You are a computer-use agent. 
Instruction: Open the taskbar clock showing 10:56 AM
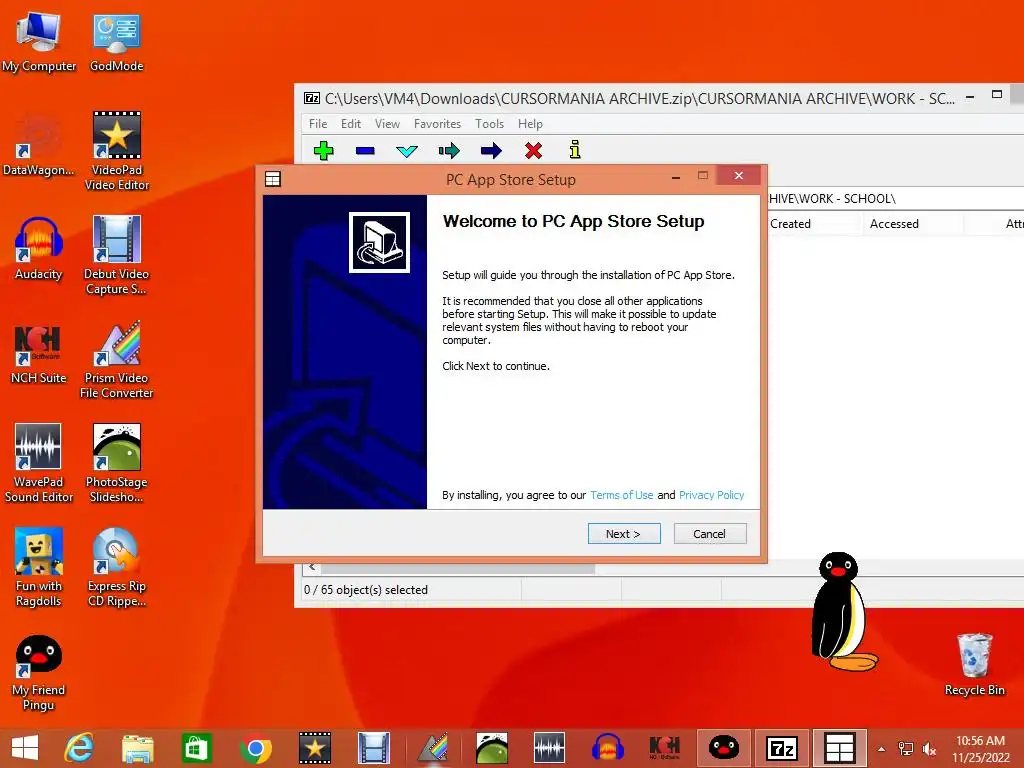(x=981, y=748)
